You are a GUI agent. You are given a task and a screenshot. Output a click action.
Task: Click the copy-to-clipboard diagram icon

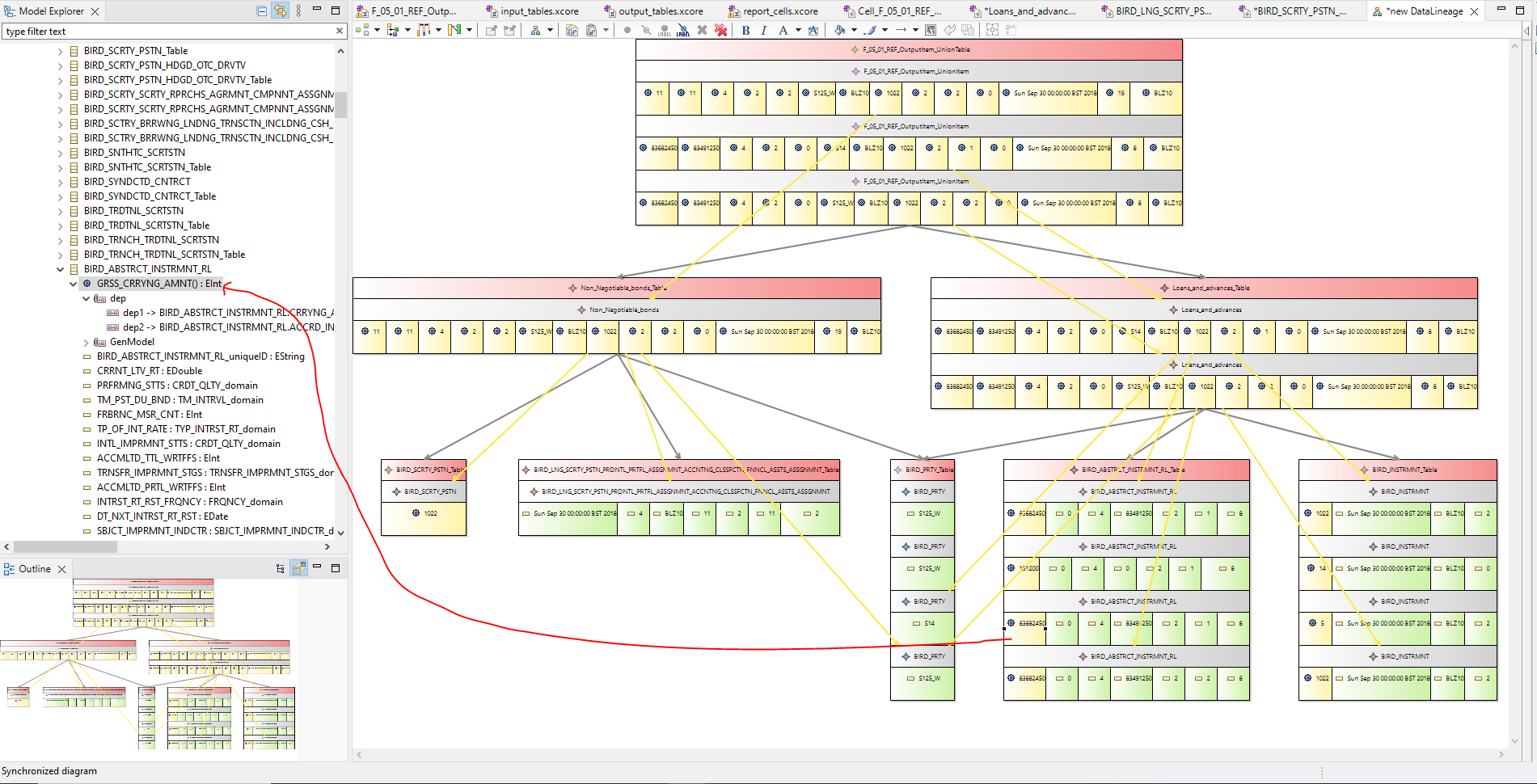(571, 29)
